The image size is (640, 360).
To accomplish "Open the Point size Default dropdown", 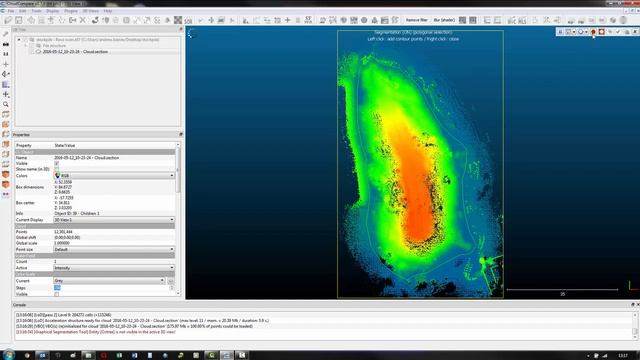I will [114, 249].
